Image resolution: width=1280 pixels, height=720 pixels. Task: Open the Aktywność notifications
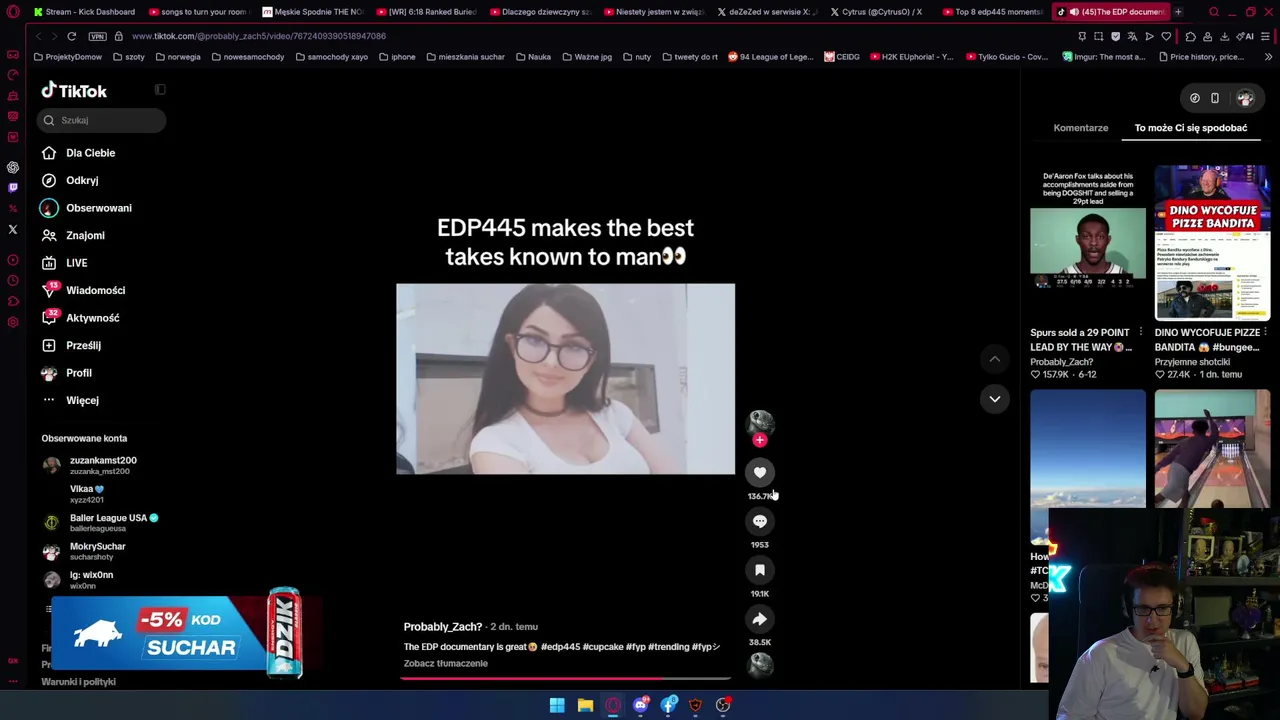click(x=80, y=318)
